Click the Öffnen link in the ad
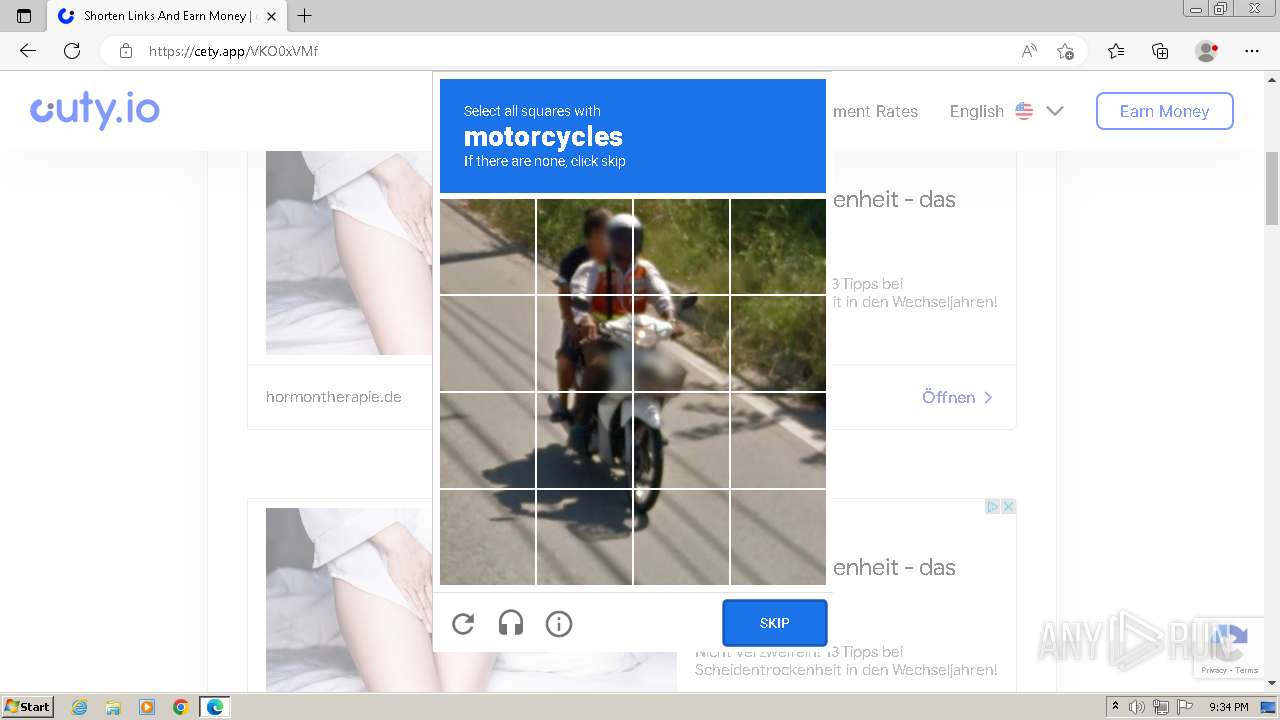The height and width of the screenshot is (720, 1280). pyautogui.click(x=957, y=397)
